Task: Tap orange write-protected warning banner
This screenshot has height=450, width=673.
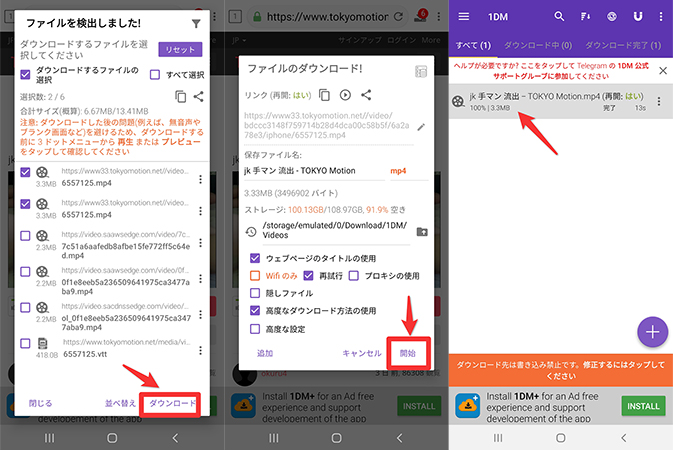Action: [561, 370]
